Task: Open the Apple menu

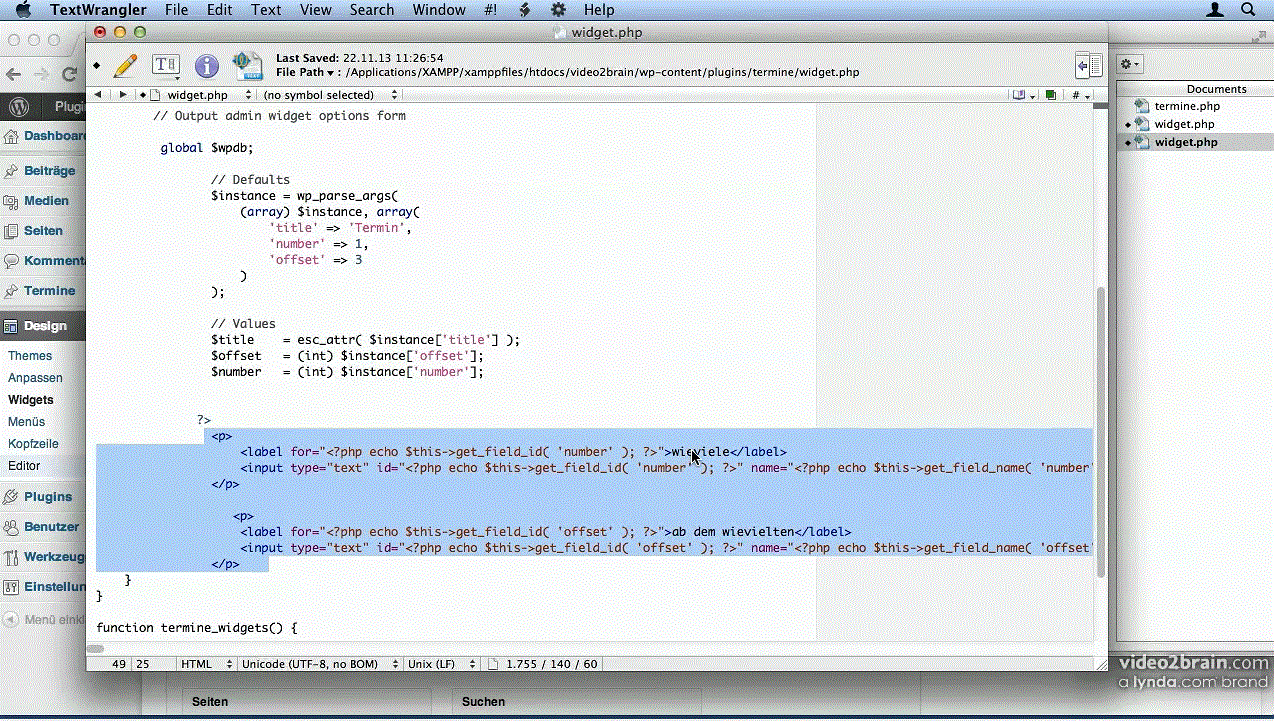Action: click(23, 10)
